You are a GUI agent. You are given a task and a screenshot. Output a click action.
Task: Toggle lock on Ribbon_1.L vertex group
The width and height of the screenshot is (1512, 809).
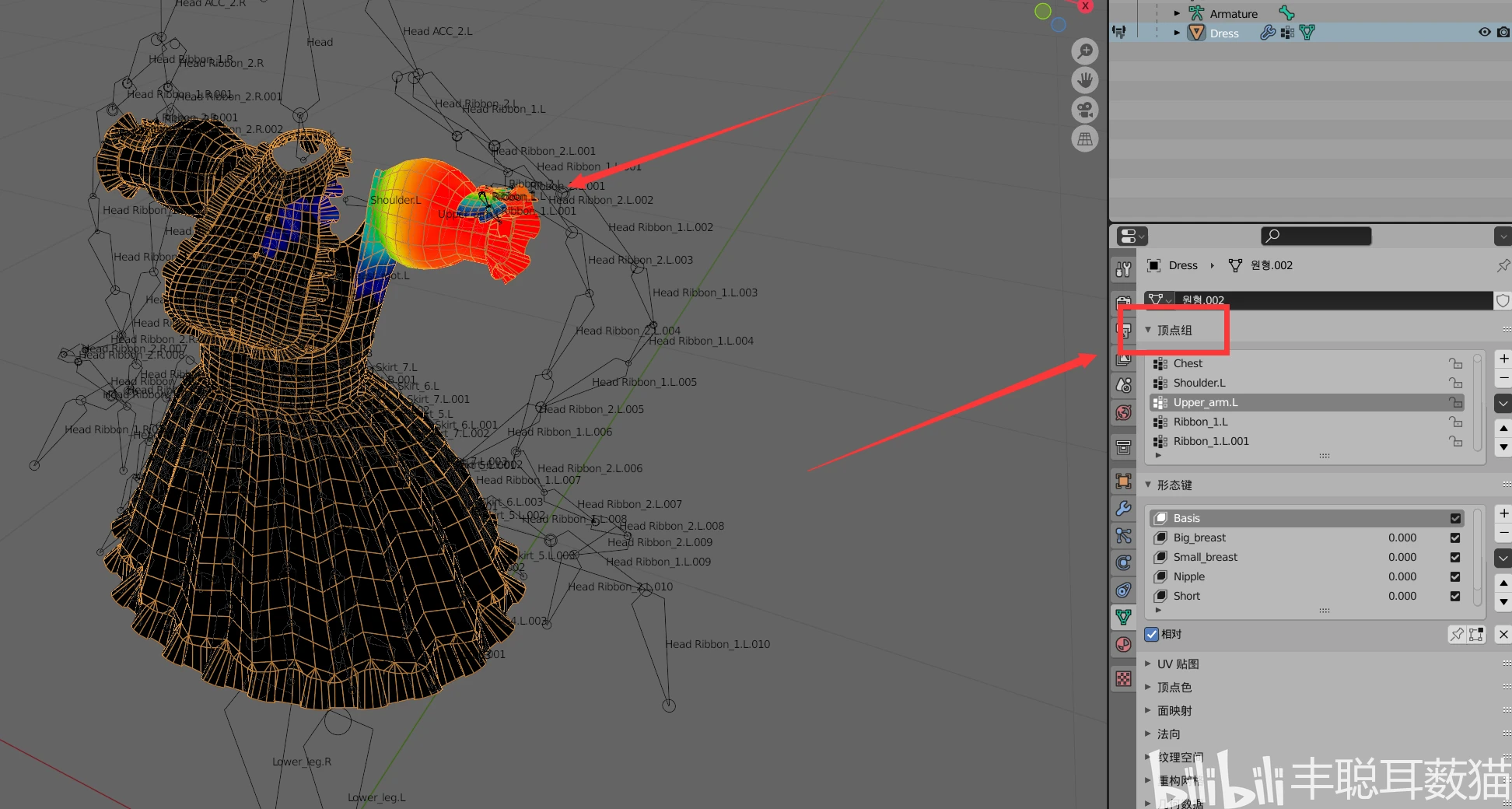point(1455,422)
